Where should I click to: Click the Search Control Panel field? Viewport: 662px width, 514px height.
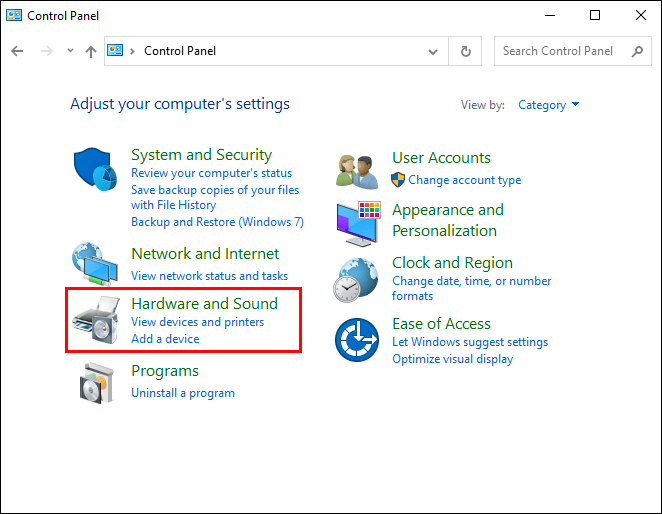point(565,51)
